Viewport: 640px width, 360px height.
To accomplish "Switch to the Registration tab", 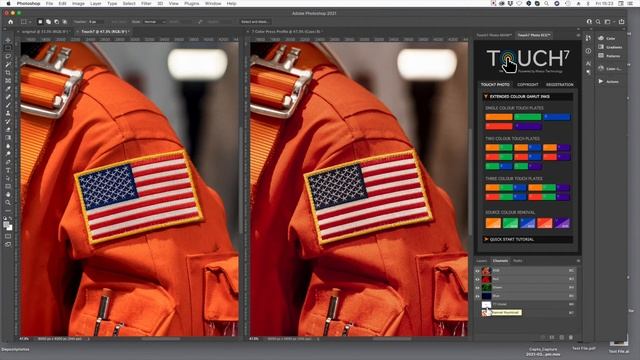I will [560, 84].
